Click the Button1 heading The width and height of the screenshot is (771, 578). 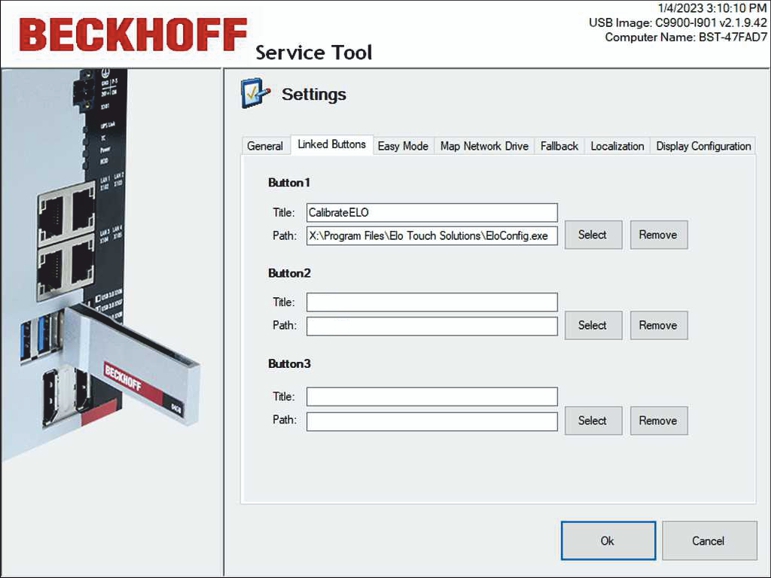[x=289, y=183]
